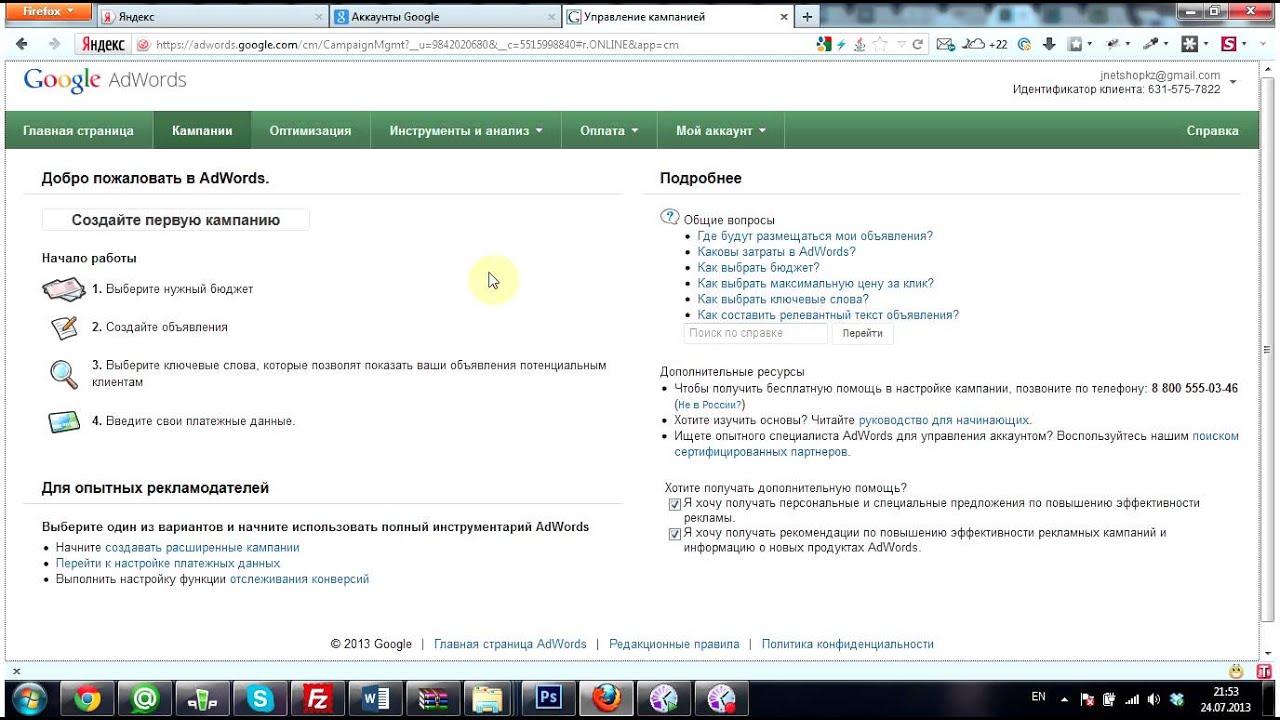Expand the Мой аккаунт dropdown menu
This screenshot has width=1280, height=720.
click(x=720, y=131)
